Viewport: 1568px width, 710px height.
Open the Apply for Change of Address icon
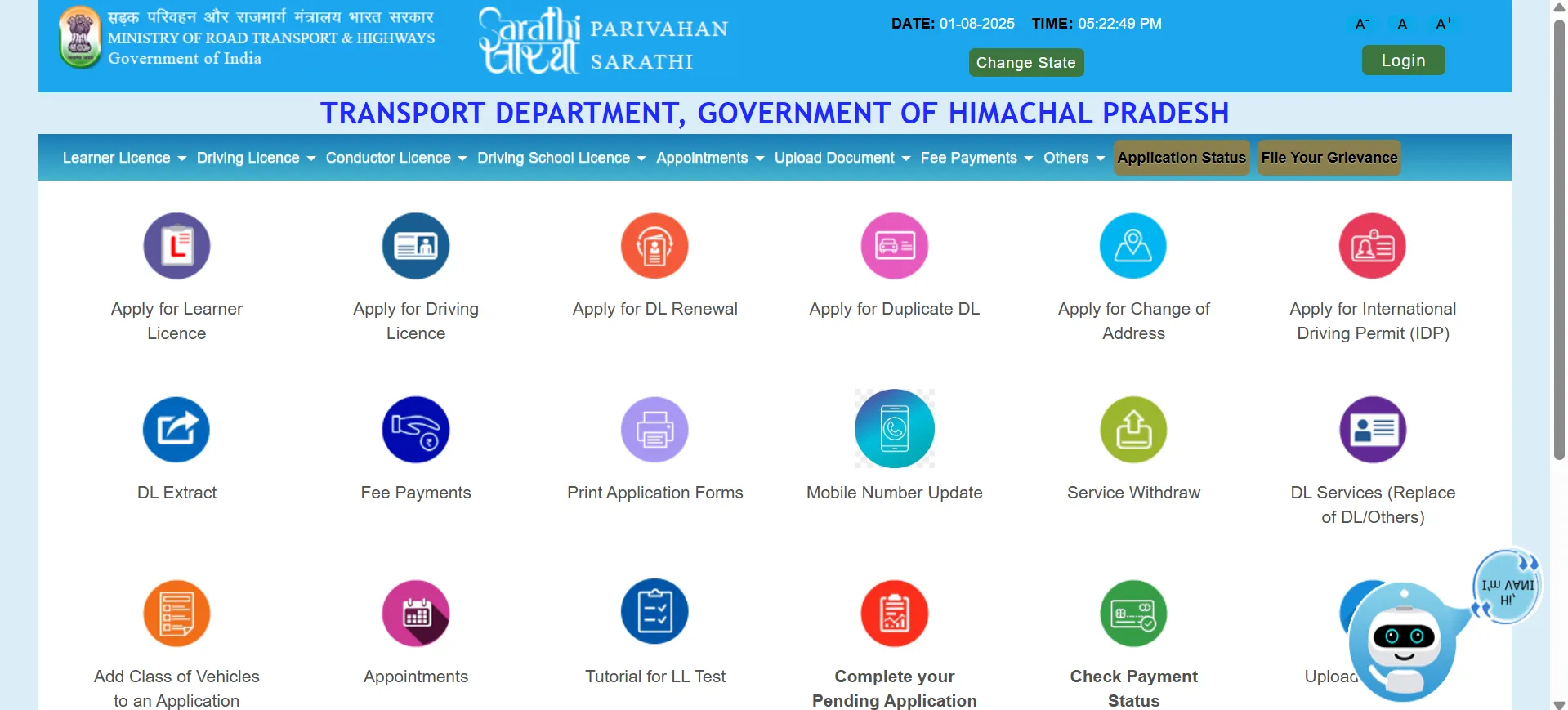pos(1133,246)
